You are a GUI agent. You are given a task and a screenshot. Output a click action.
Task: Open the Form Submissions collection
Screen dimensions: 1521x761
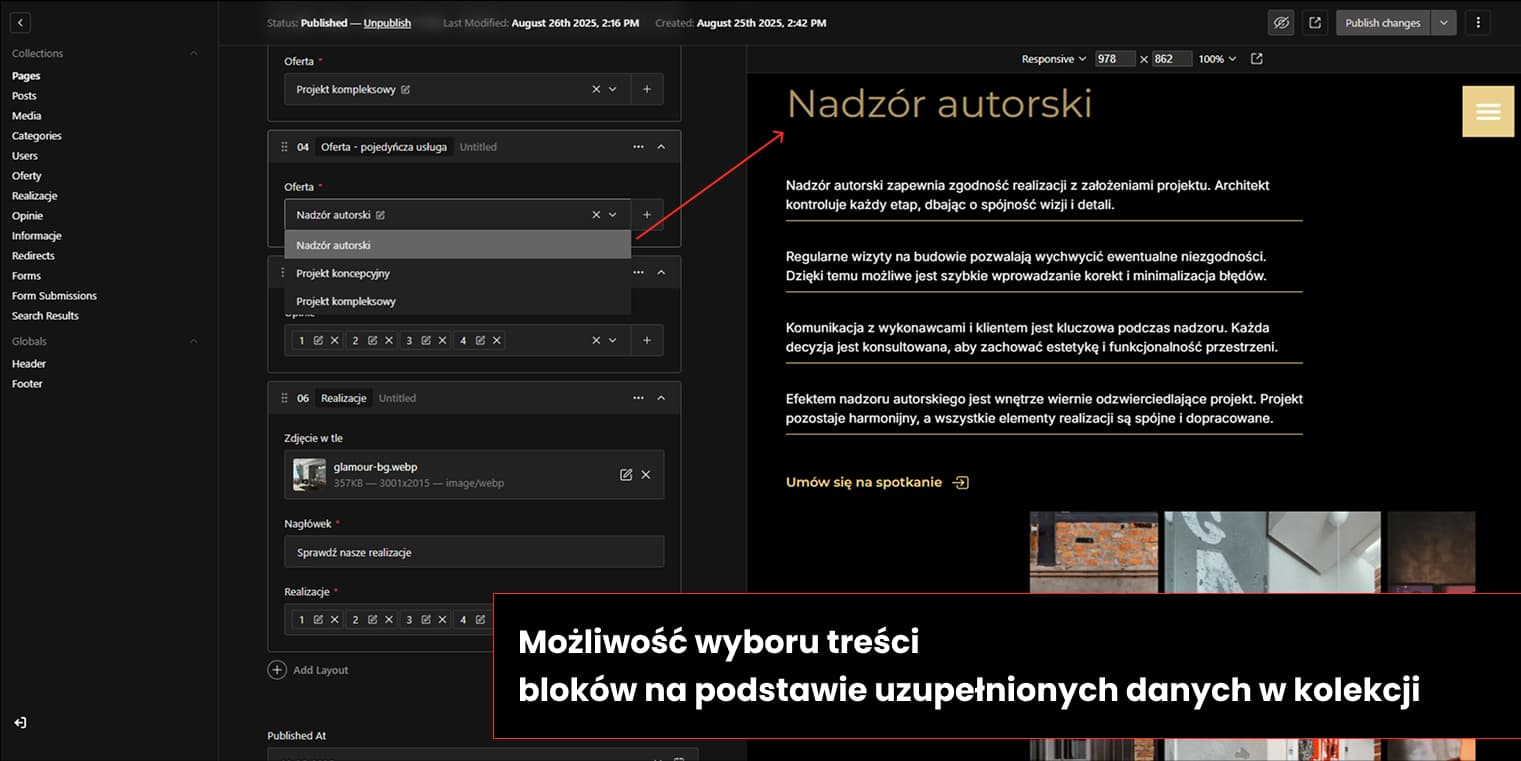[x=54, y=295]
